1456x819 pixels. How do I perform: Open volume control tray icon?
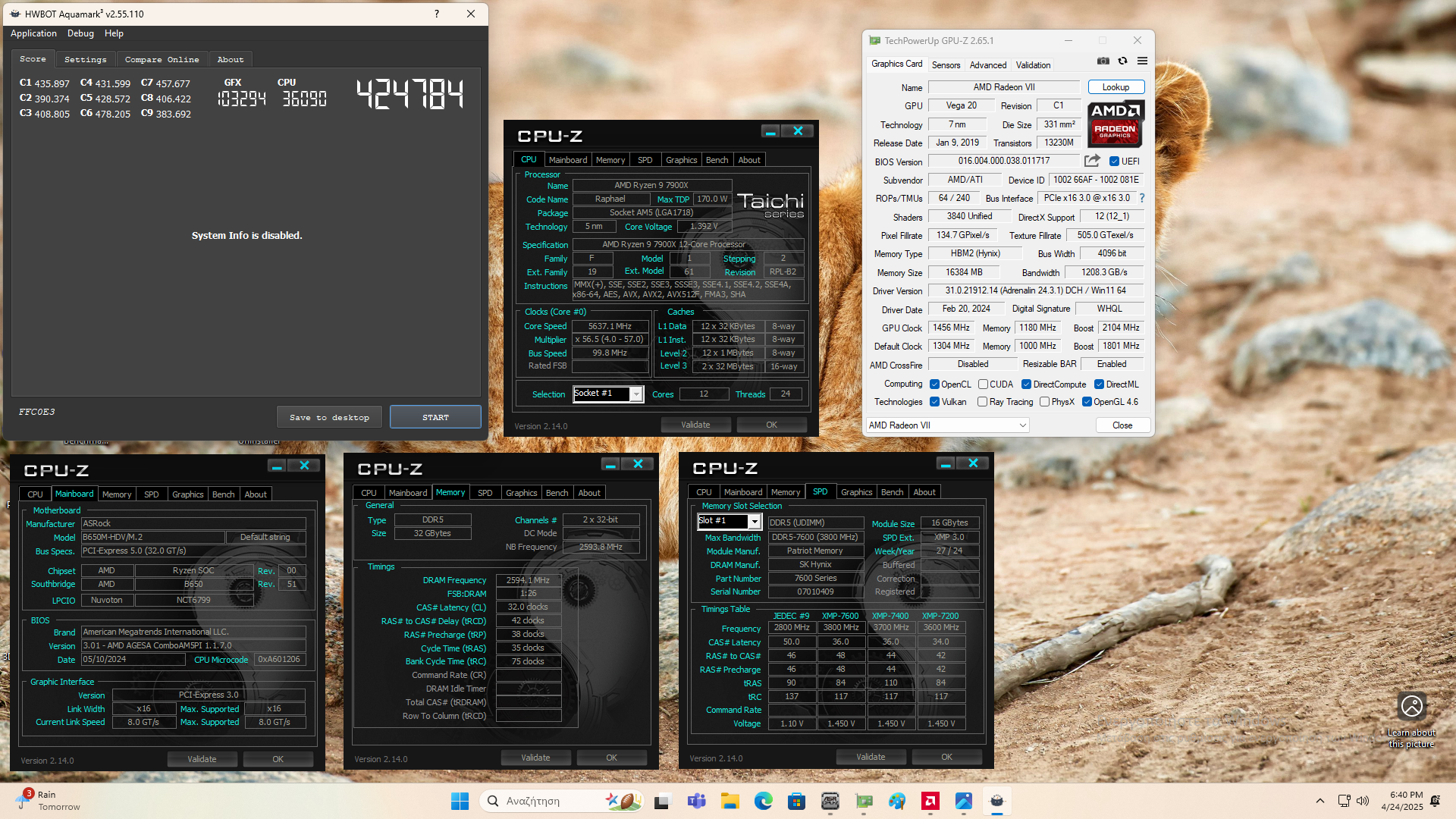[1363, 801]
